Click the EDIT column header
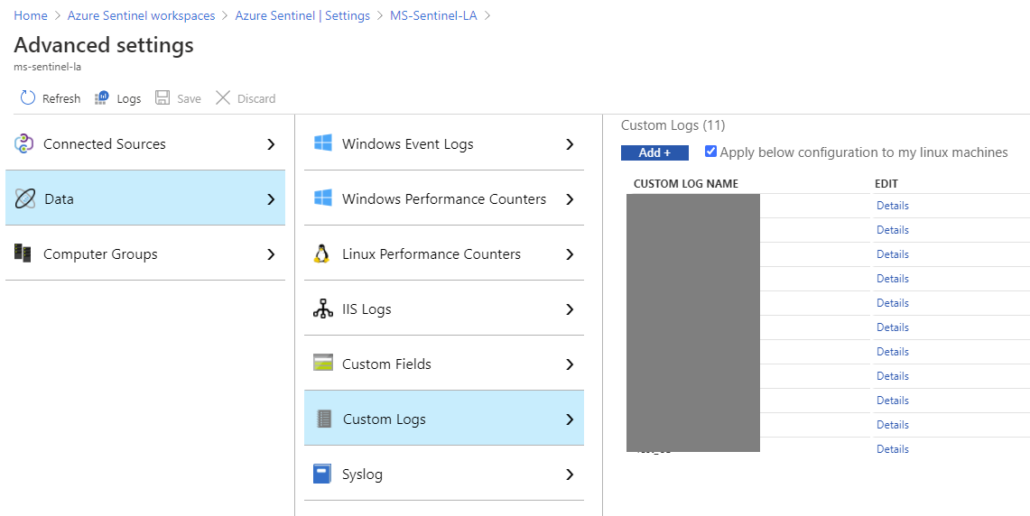This screenshot has height=516, width=1030. click(x=886, y=184)
